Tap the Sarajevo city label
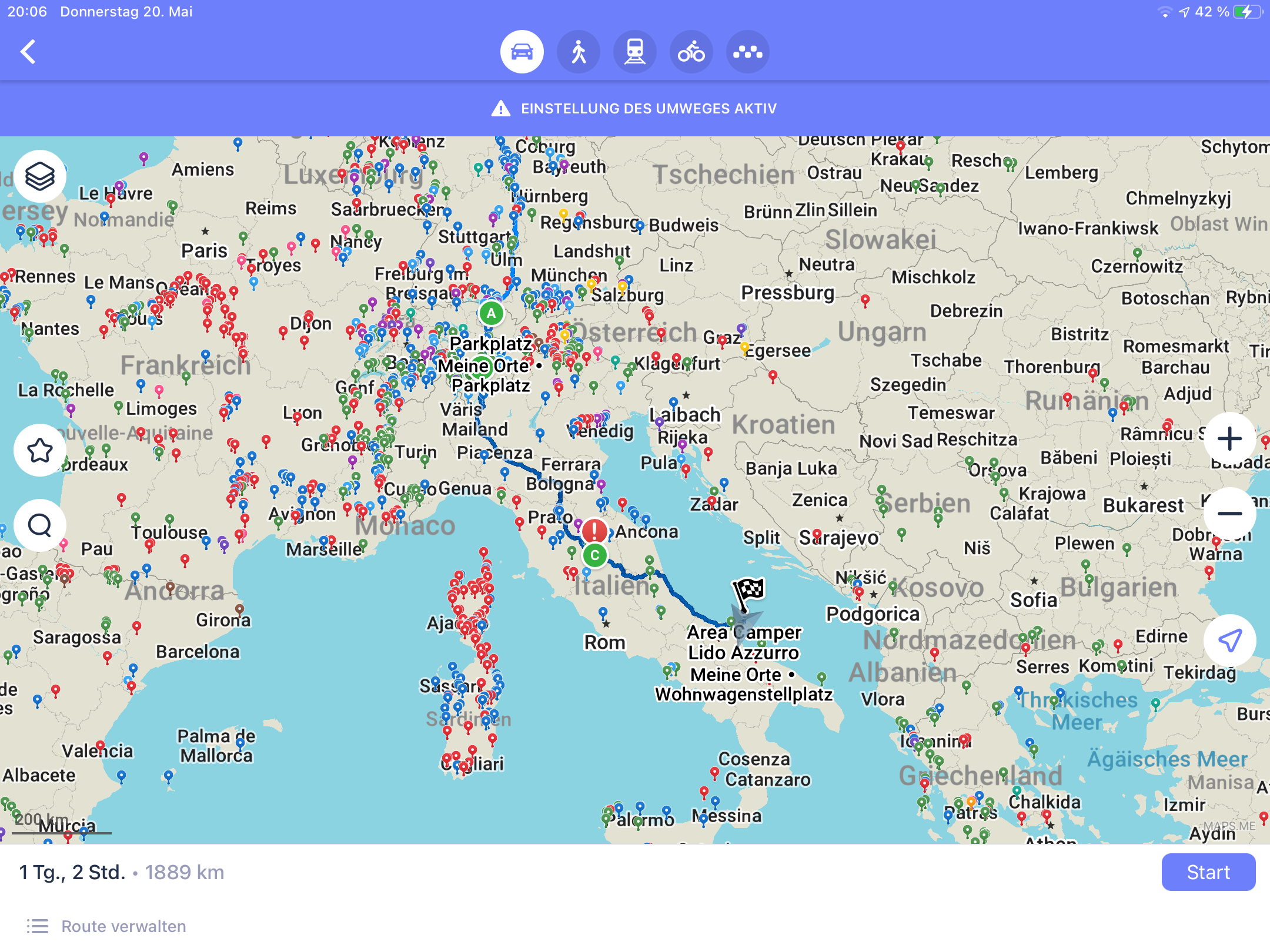The width and height of the screenshot is (1270, 952). pyautogui.click(x=838, y=537)
